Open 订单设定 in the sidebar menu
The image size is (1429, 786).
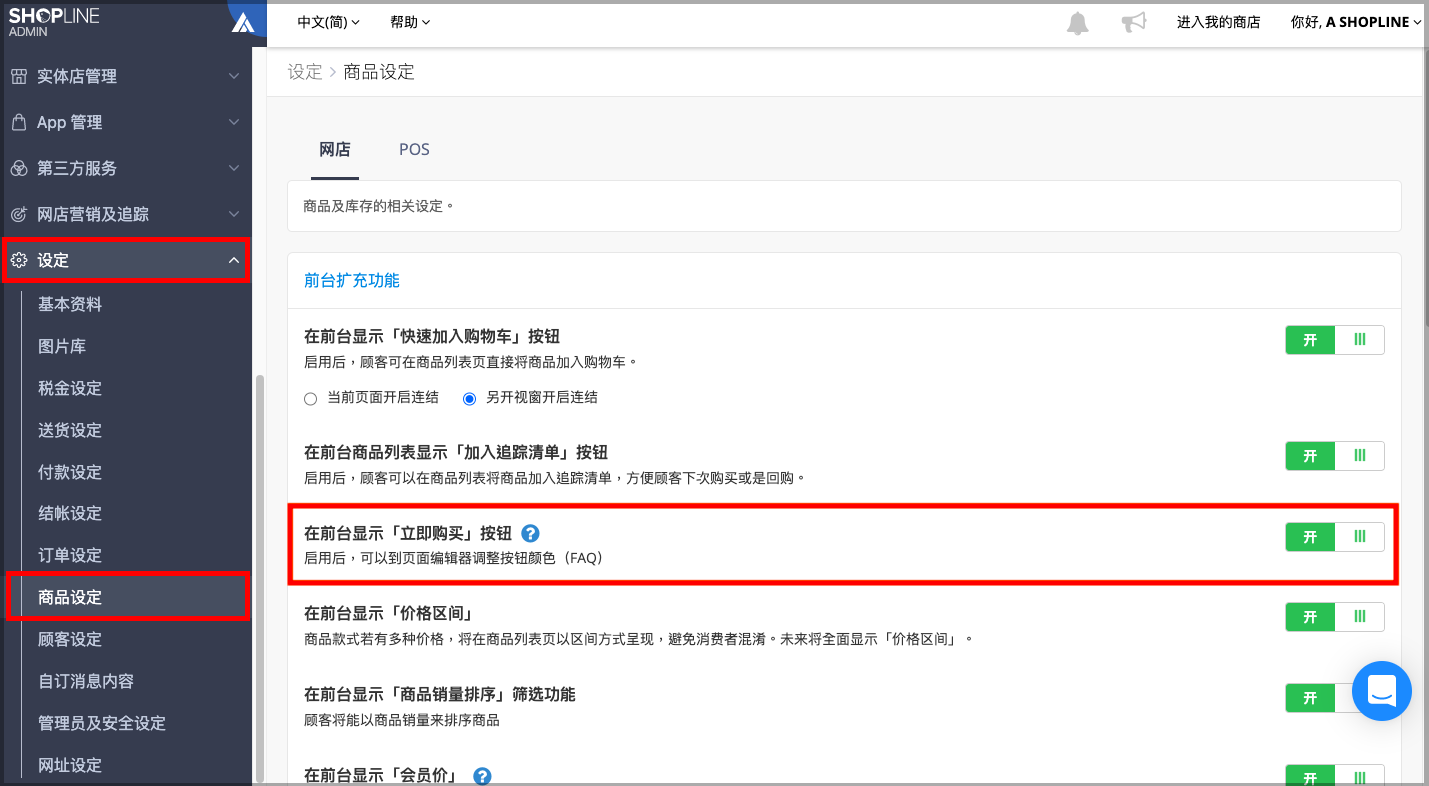click(70, 555)
